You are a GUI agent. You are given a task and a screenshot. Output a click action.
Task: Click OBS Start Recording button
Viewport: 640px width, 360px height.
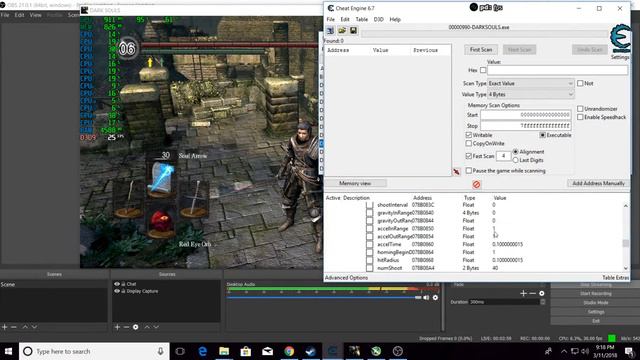pyautogui.click(x=596, y=293)
